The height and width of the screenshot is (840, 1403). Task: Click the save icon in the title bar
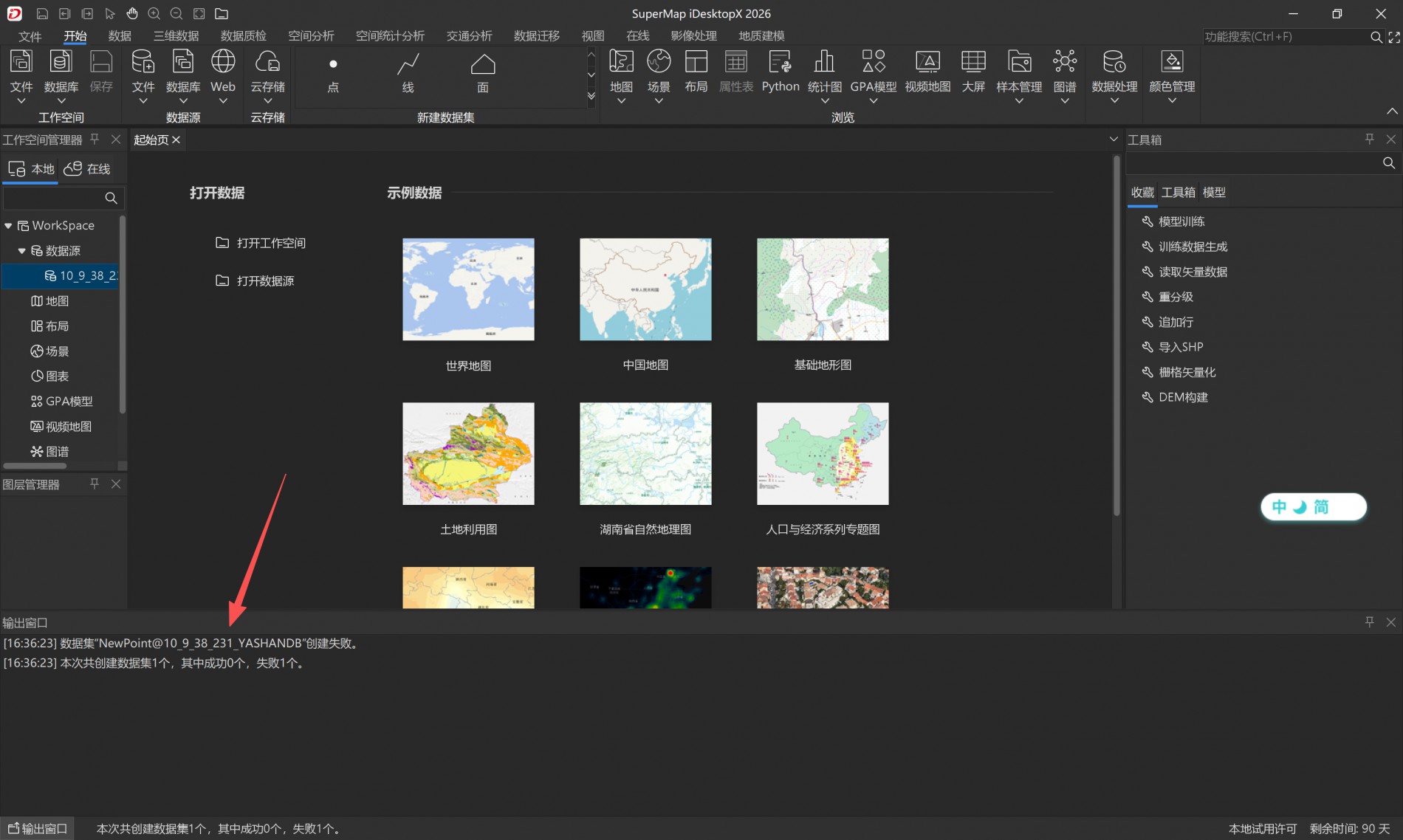[42, 14]
